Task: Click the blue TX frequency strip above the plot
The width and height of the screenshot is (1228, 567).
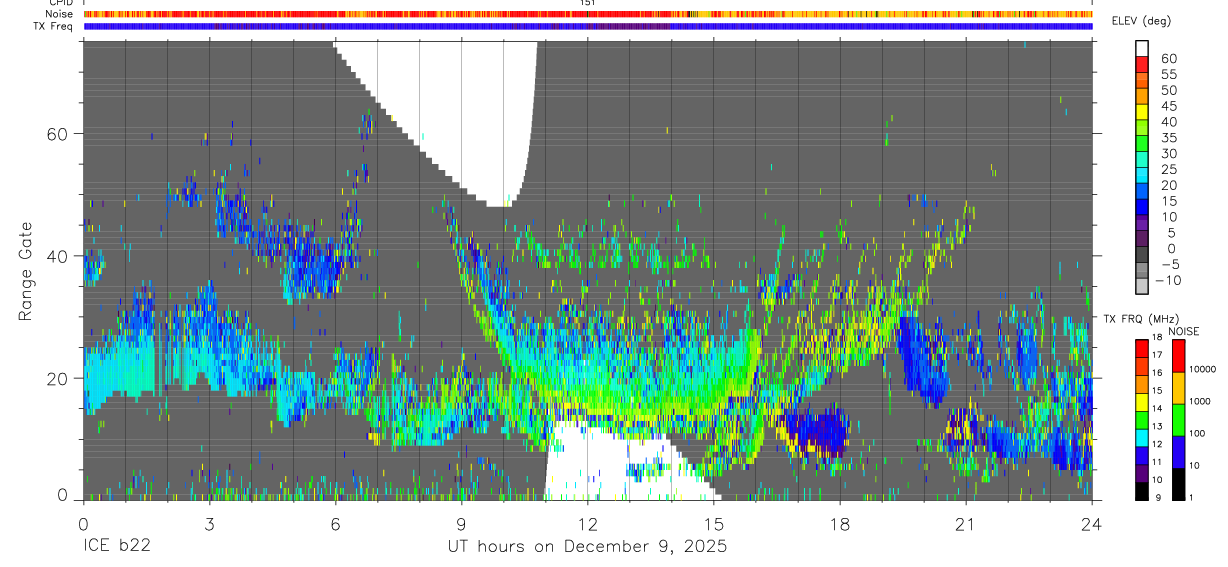Action: click(x=588, y=26)
